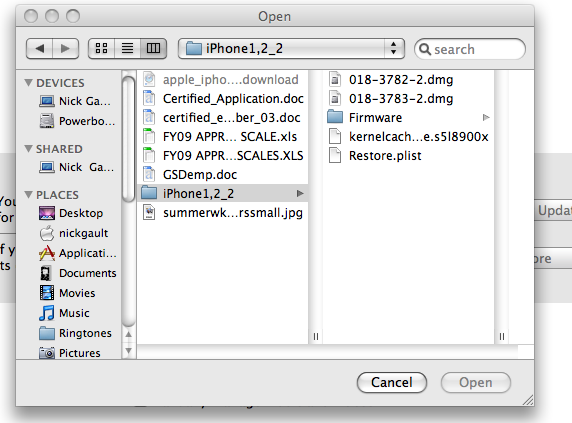Open Music in sidebar

(64, 313)
